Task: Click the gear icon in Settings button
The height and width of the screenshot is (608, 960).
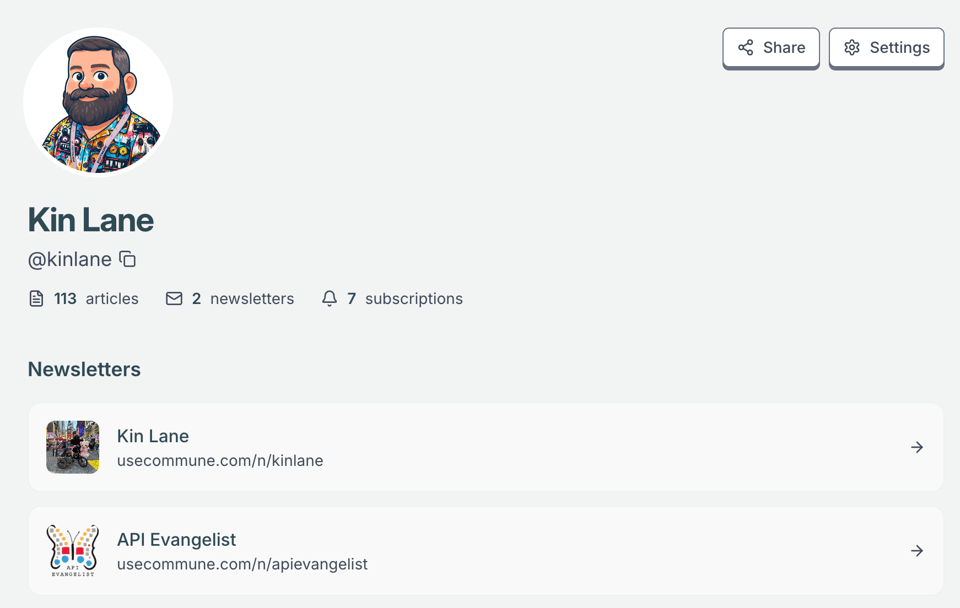Action: 852,48
